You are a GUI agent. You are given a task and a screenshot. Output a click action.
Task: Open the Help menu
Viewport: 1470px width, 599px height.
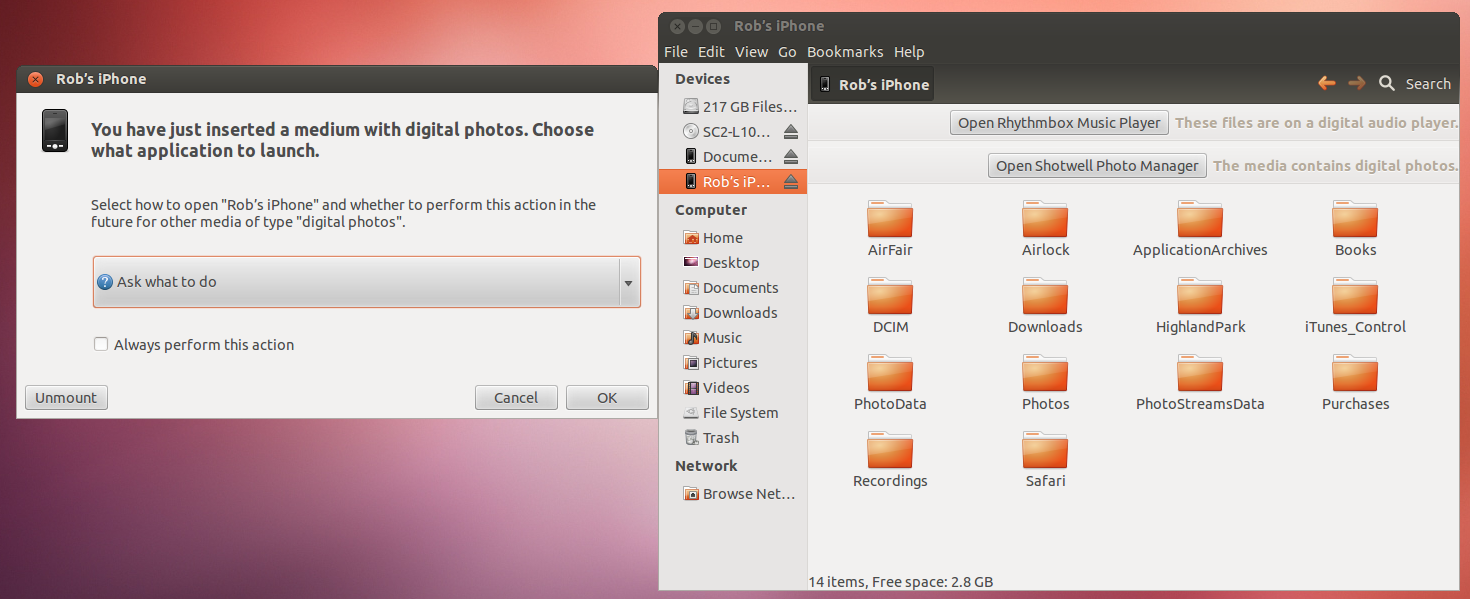(909, 51)
